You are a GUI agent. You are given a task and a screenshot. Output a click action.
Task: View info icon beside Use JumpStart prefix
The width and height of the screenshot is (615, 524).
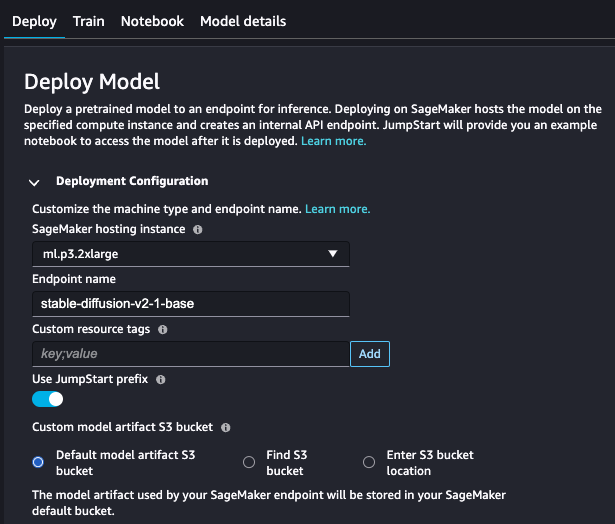(160, 379)
